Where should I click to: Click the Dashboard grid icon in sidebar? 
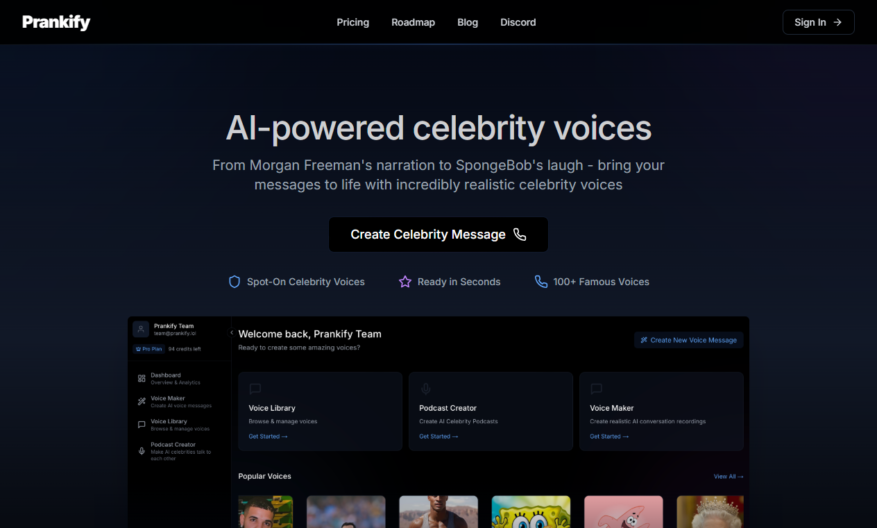142,379
